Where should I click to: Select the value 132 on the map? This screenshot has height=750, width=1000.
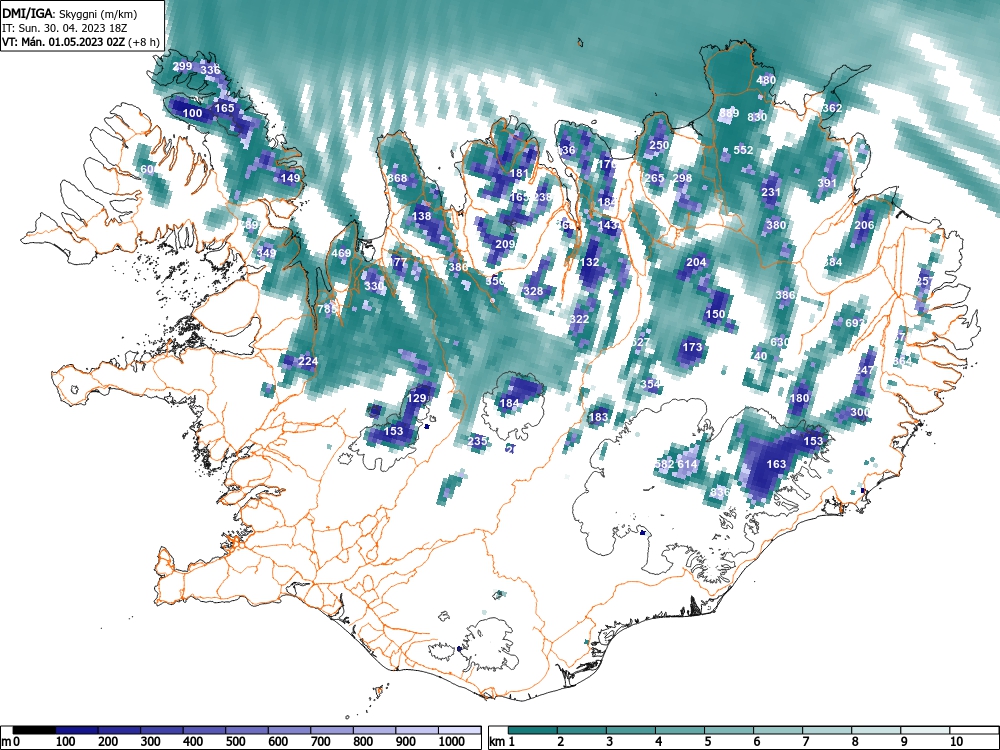(x=589, y=262)
